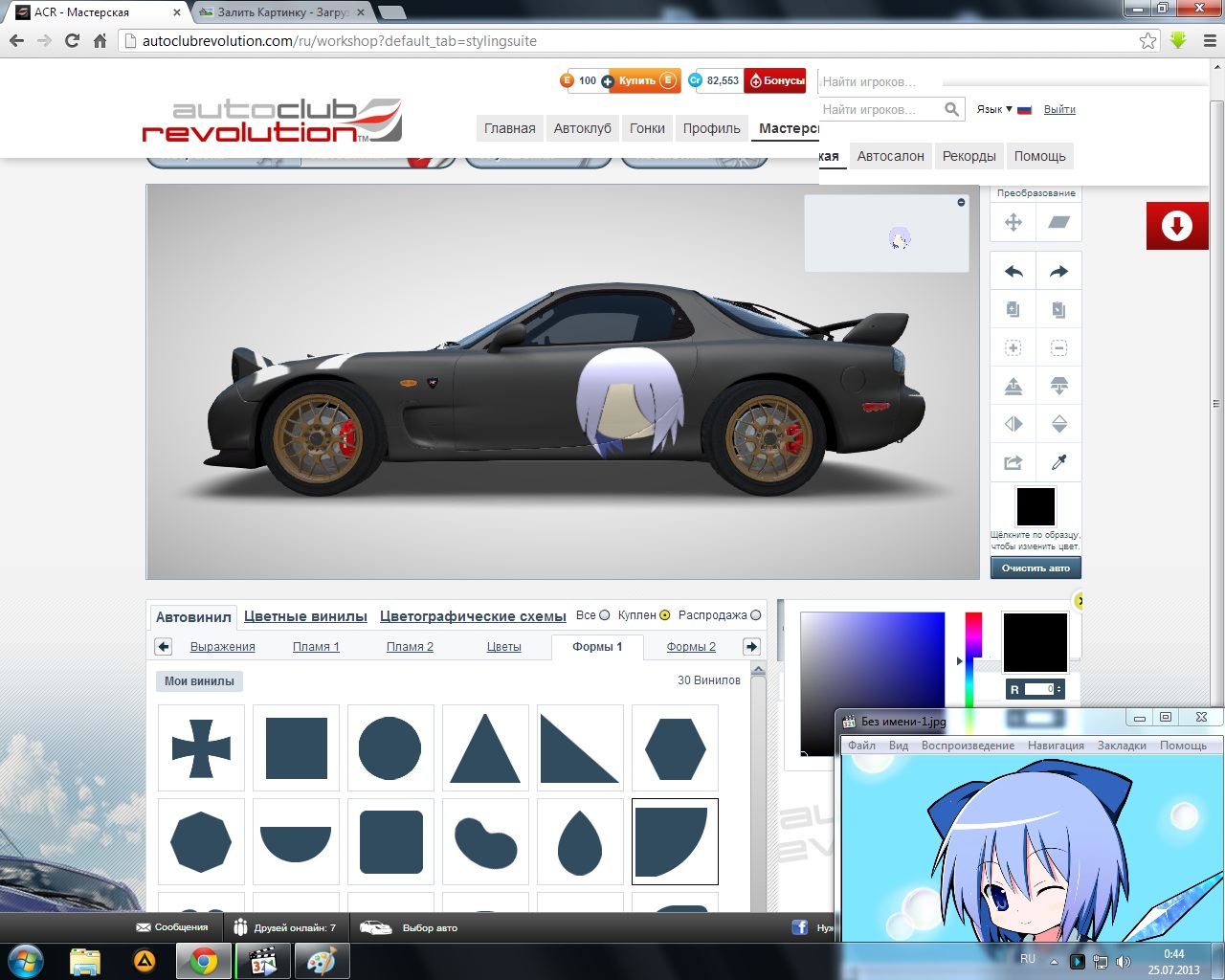Click the 'Выйти' logout link
The height and width of the screenshot is (980, 1225).
(x=1059, y=109)
